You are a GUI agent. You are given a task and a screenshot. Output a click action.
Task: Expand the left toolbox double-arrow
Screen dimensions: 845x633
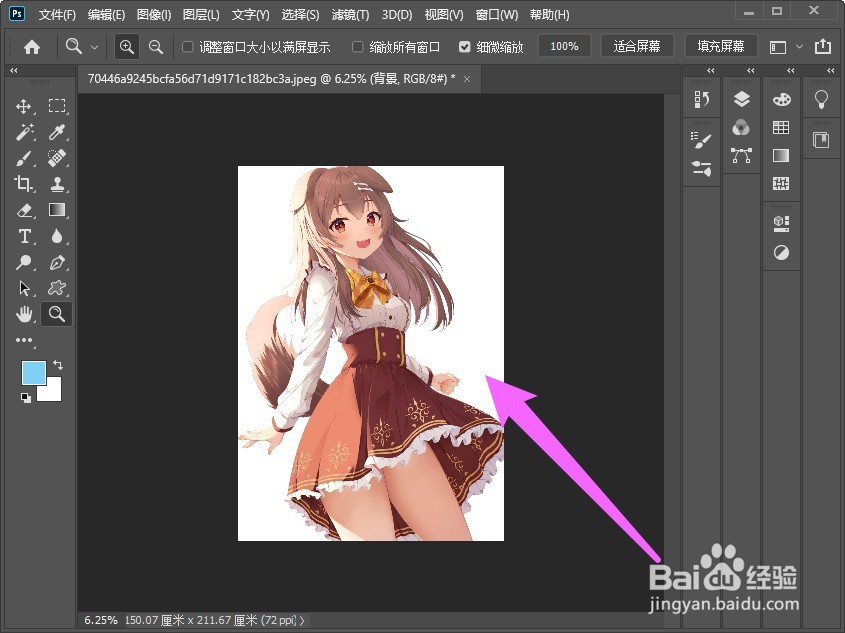pyautogui.click(x=13, y=70)
